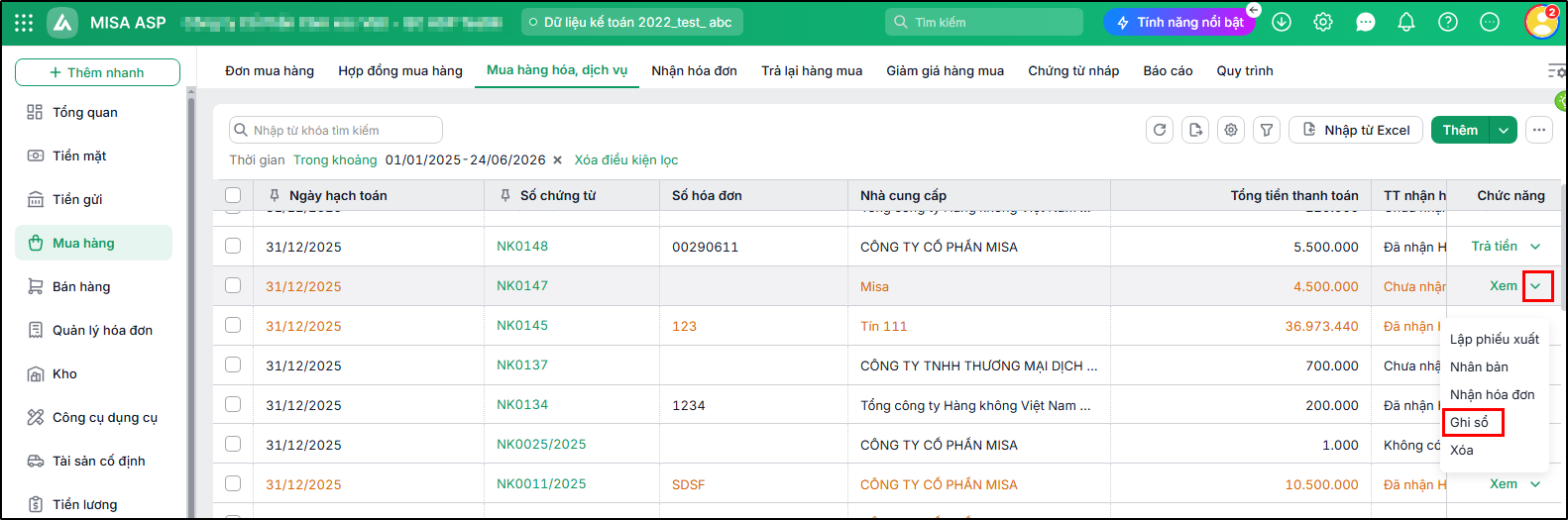This screenshot has width=1568, height=520.
Task: Open the table column settings gear
Action: (x=1231, y=130)
